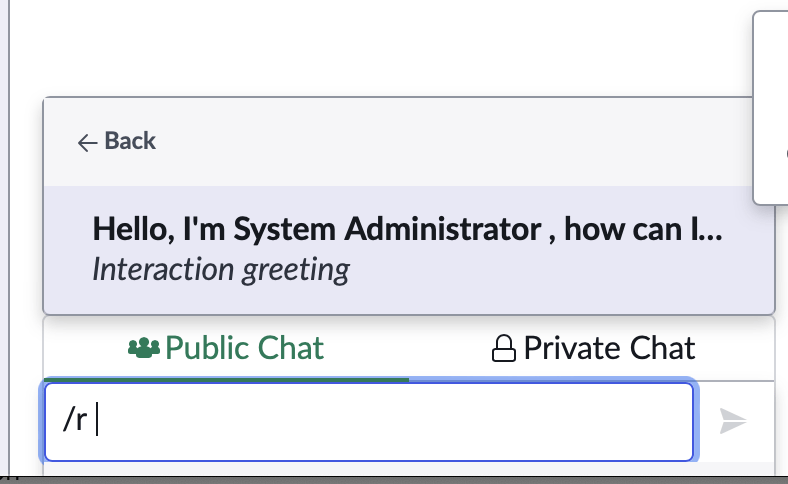Focus the message input containing "/r"
Image resolution: width=788 pixels, height=484 pixels.
[x=368, y=422]
